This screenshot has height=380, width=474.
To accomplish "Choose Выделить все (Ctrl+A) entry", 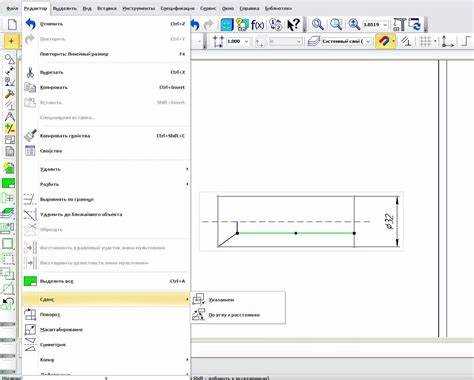I will (x=106, y=281).
